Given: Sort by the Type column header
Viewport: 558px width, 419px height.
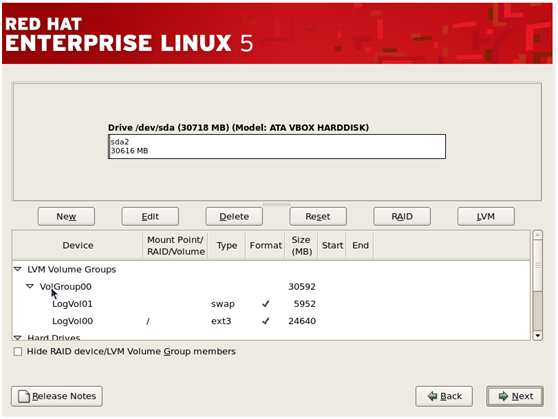Looking at the screenshot, I should [227, 245].
